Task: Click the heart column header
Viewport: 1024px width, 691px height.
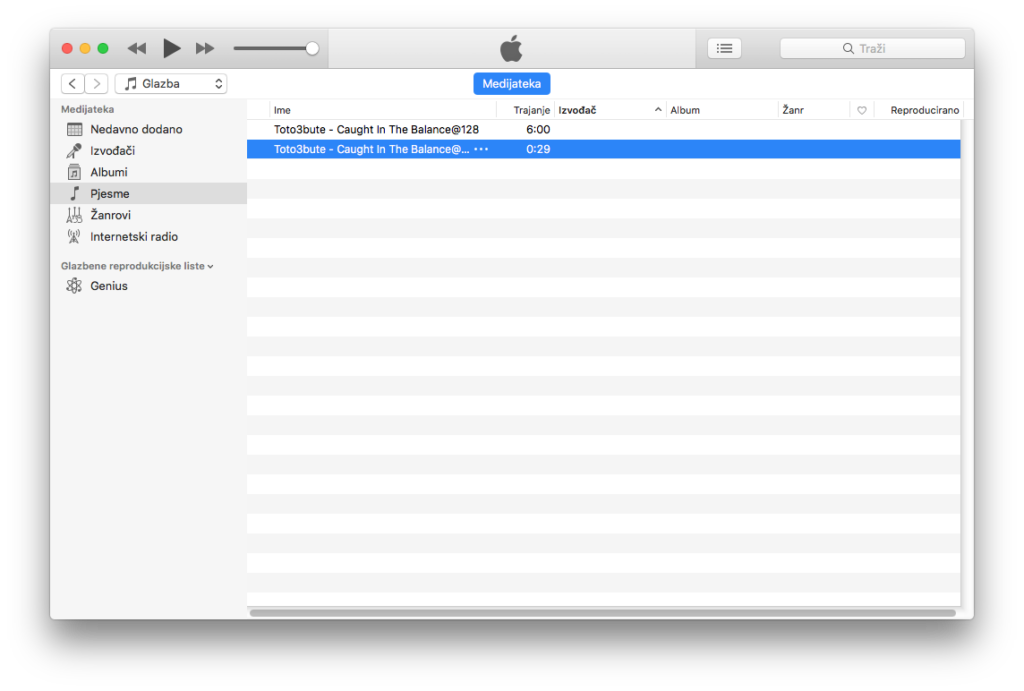Action: pos(862,110)
